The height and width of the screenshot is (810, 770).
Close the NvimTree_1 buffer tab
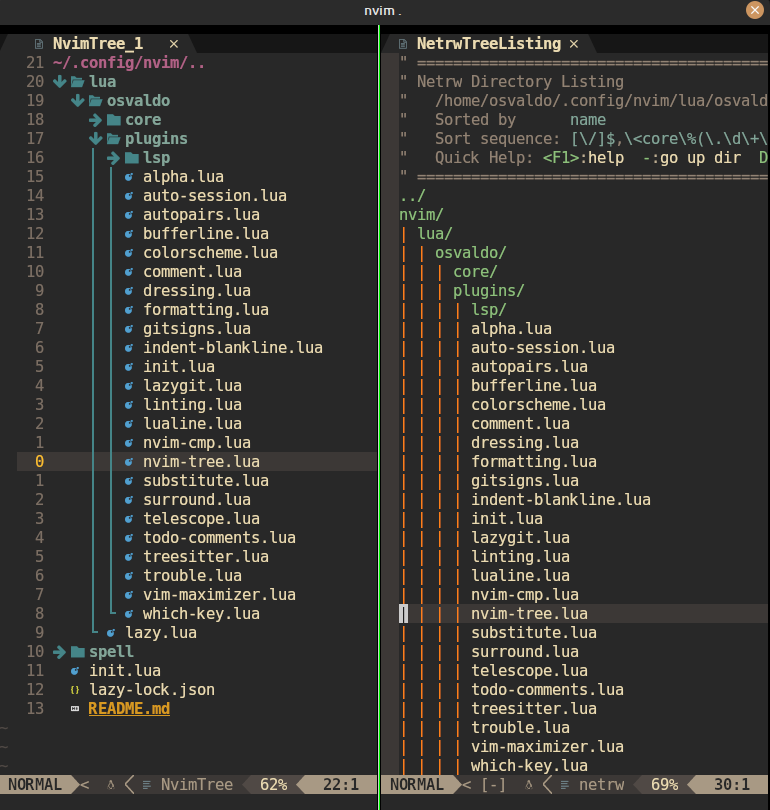(x=174, y=44)
